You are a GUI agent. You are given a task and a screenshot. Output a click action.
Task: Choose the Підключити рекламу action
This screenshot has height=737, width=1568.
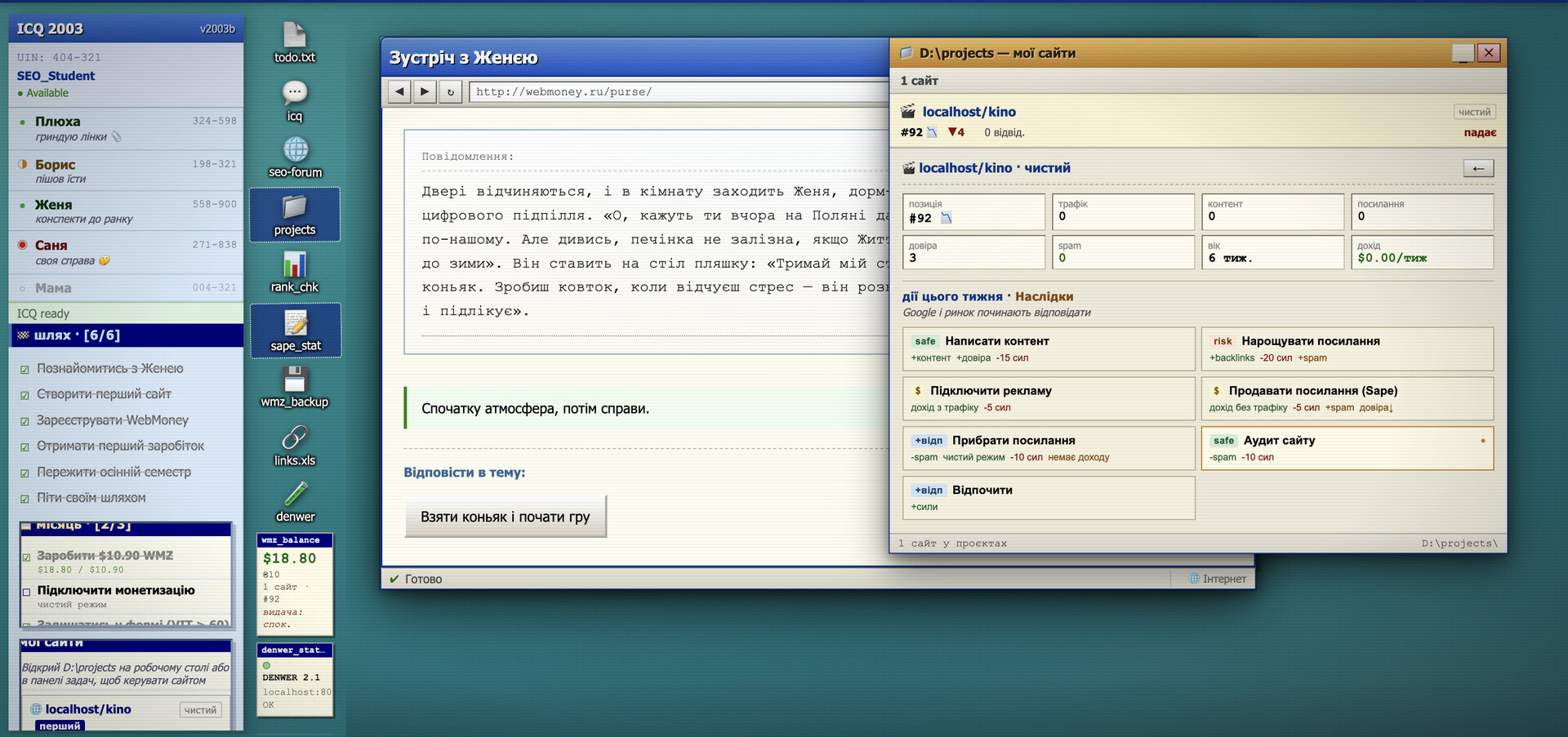click(1049, 399)
